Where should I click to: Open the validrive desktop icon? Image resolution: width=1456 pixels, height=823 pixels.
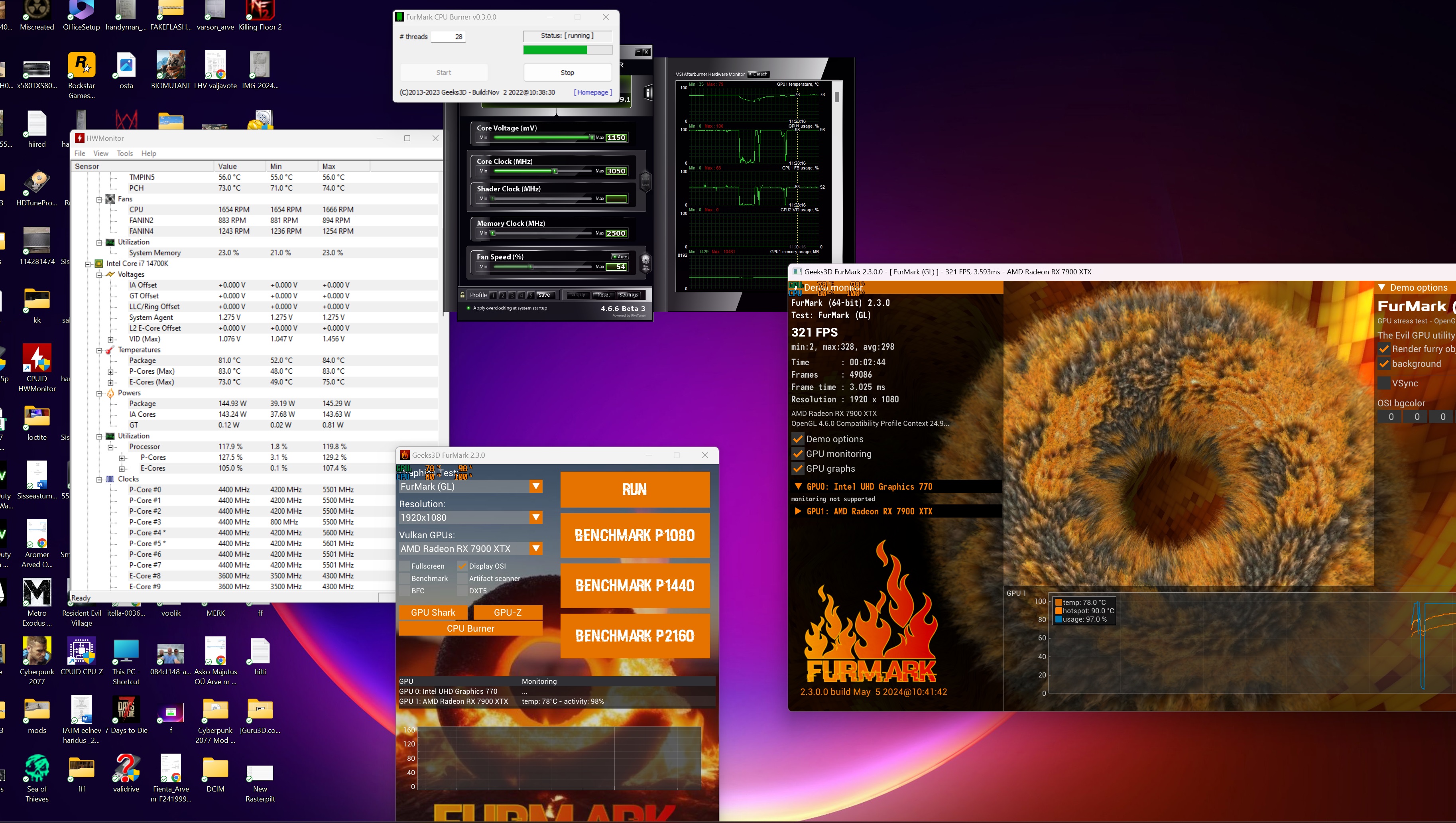(x=126, y=774)
